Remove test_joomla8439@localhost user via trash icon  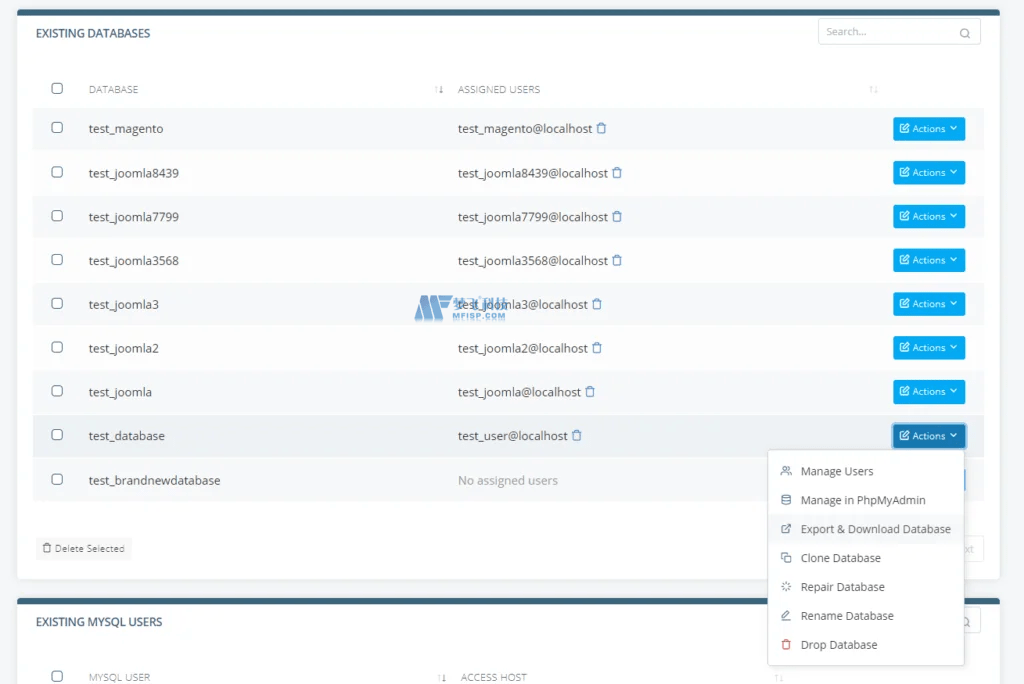click(x=617, y=173)
